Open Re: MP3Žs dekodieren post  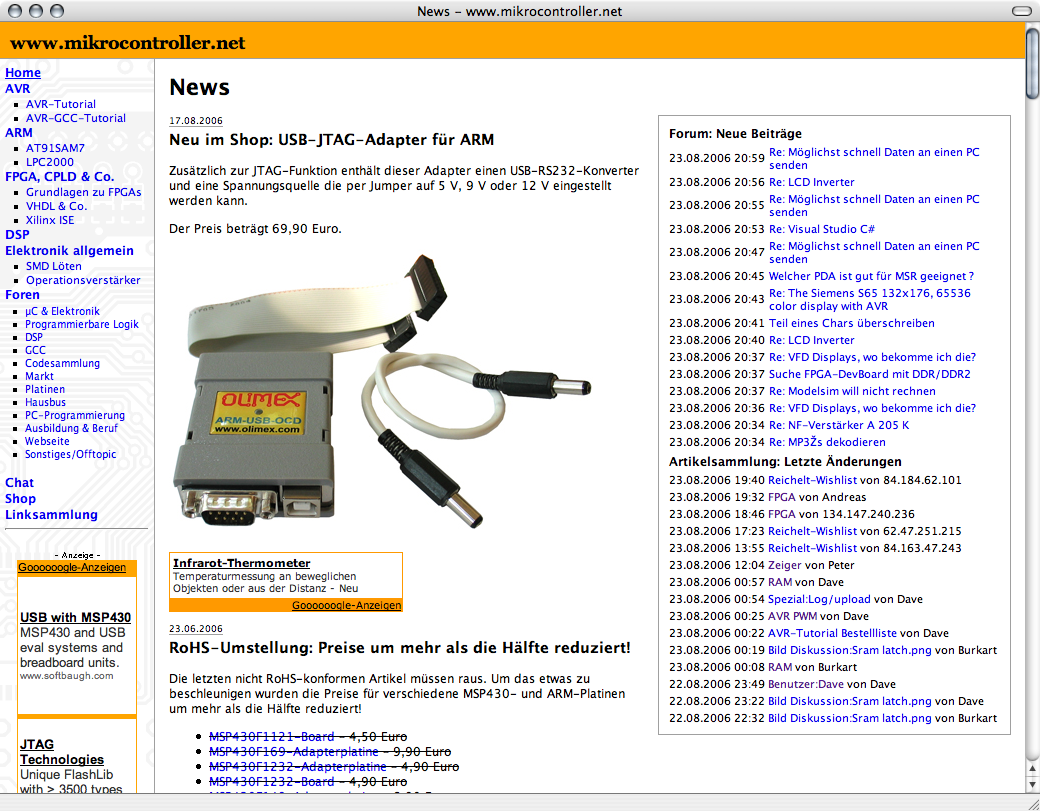tap(826, 442)
